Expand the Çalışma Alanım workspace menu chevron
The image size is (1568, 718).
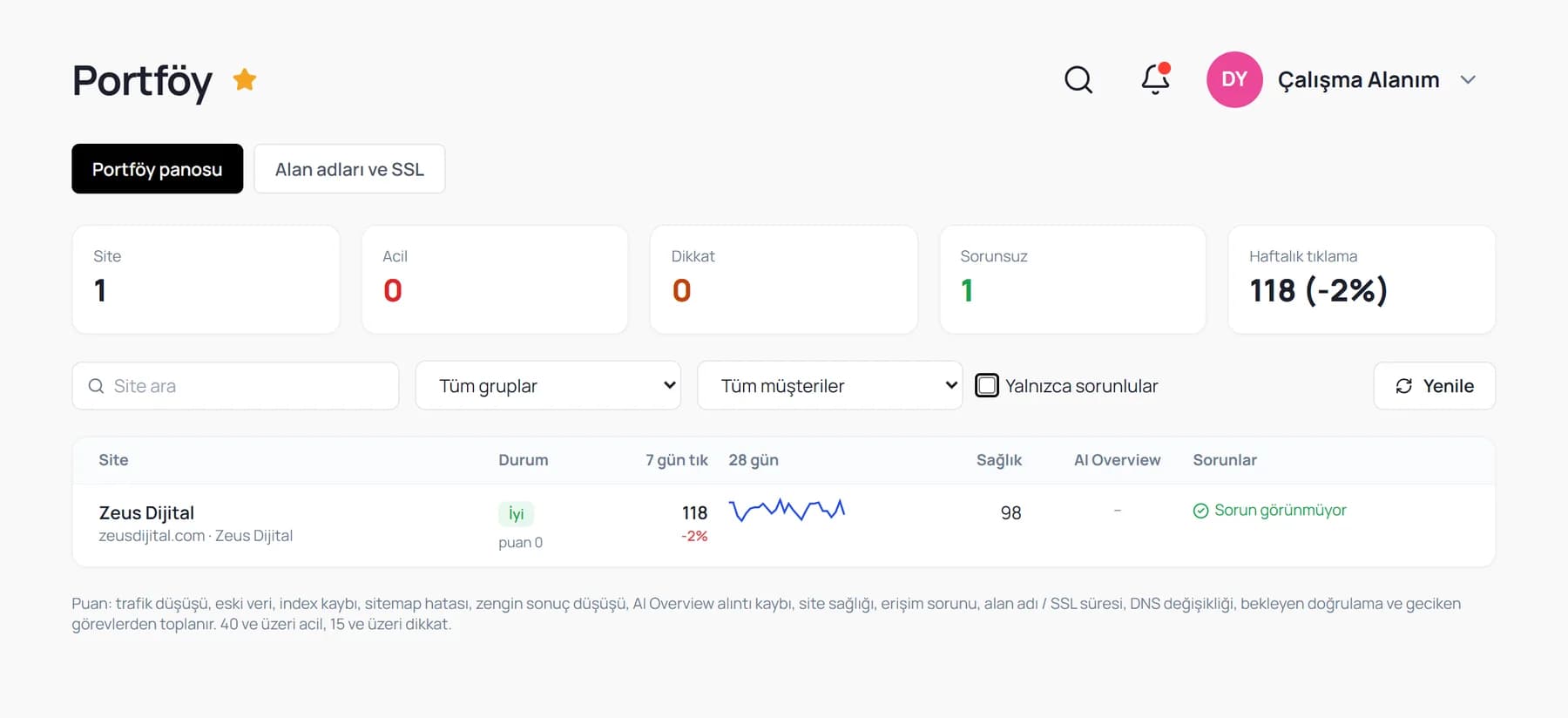[1468, 79]
